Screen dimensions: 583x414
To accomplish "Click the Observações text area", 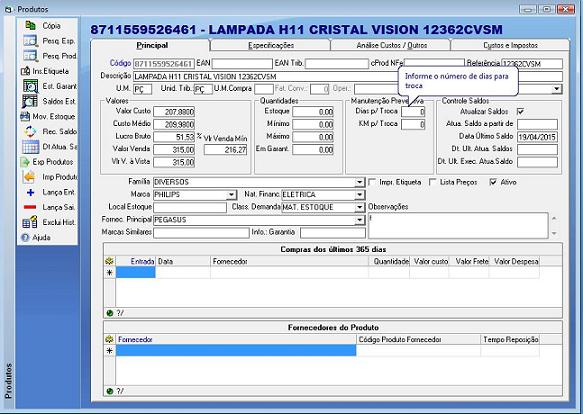I will coord(458,225).
